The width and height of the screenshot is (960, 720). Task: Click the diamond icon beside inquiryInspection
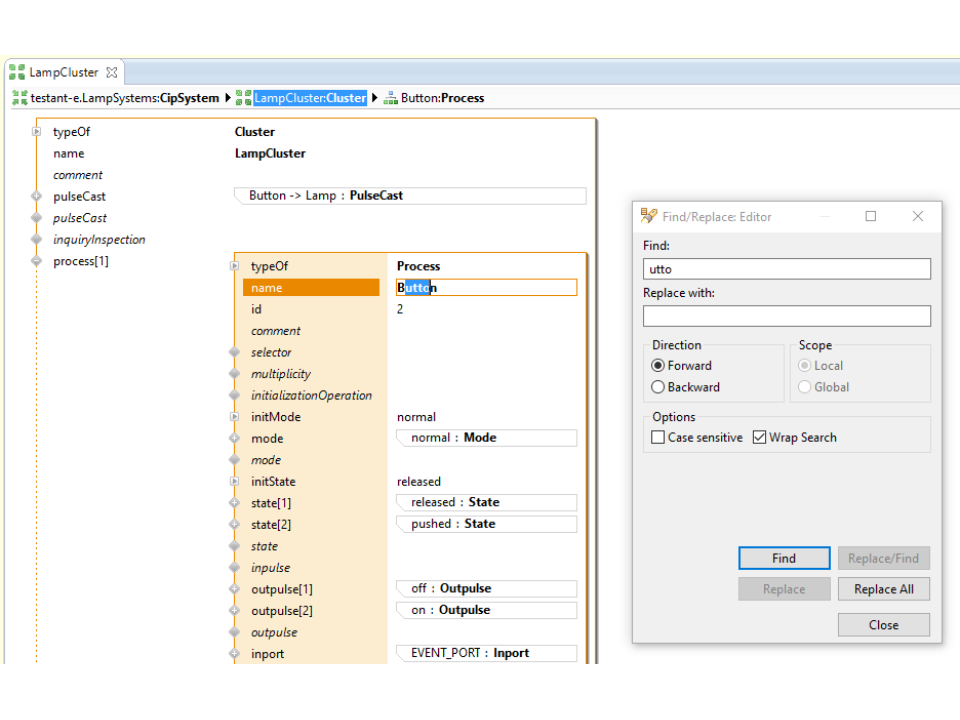37,240
